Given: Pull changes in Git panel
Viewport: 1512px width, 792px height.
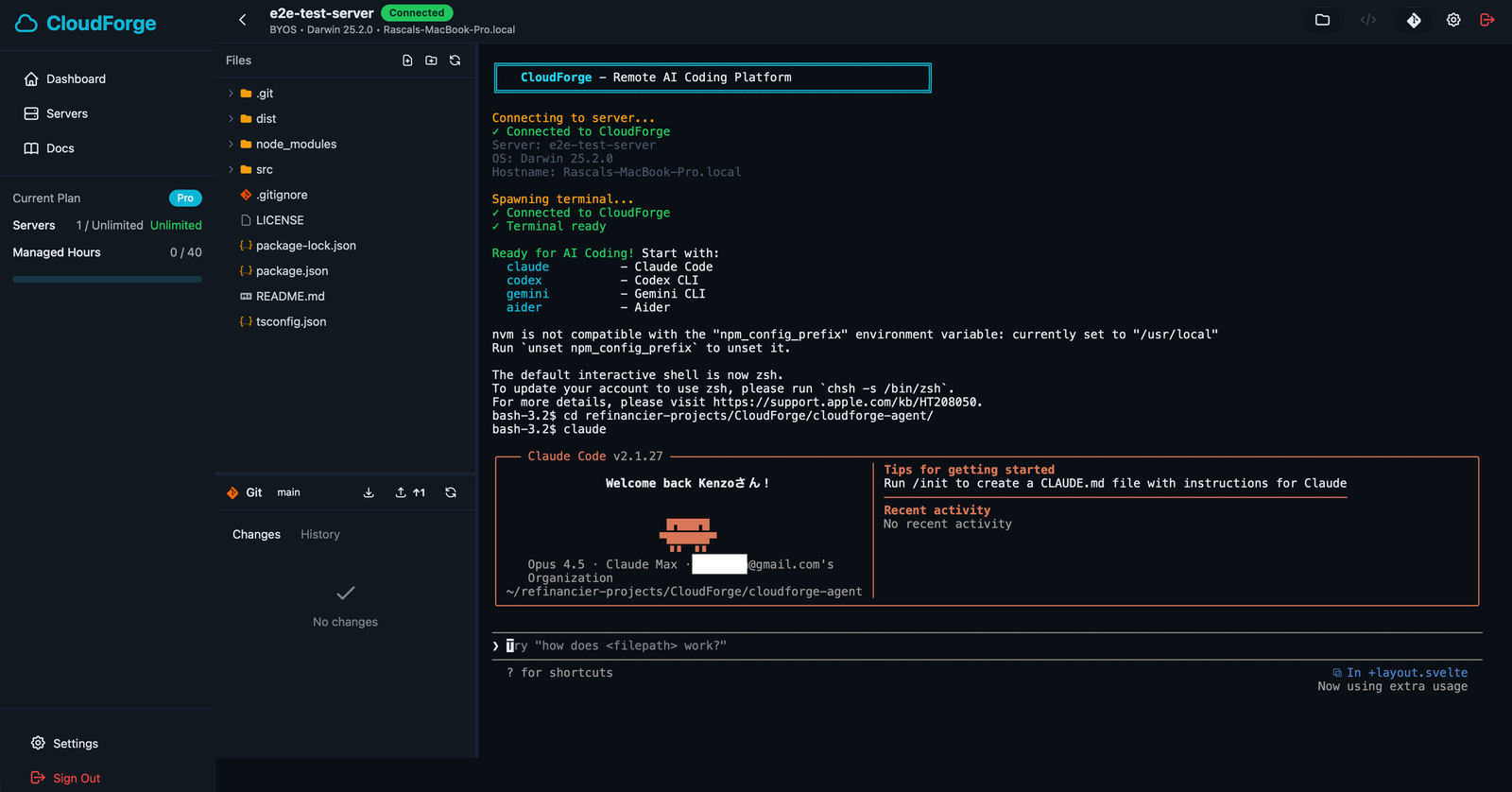Looking at the screenshot, I should [x=369, y=492].
